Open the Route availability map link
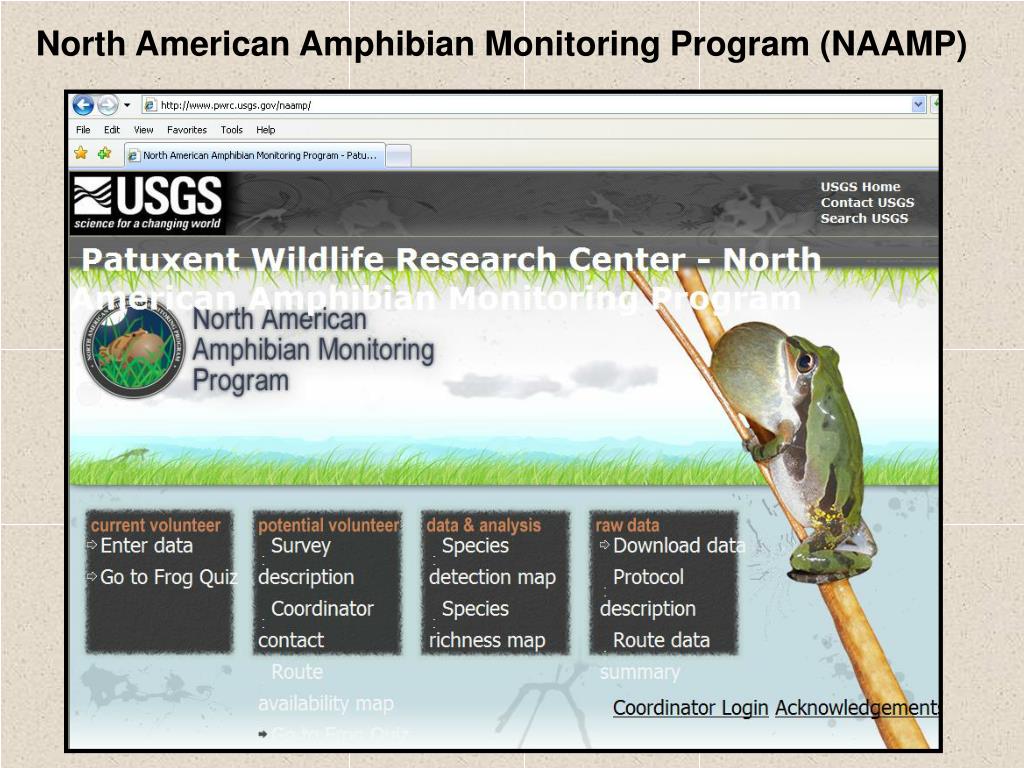1024x768 pixels. 326,688
